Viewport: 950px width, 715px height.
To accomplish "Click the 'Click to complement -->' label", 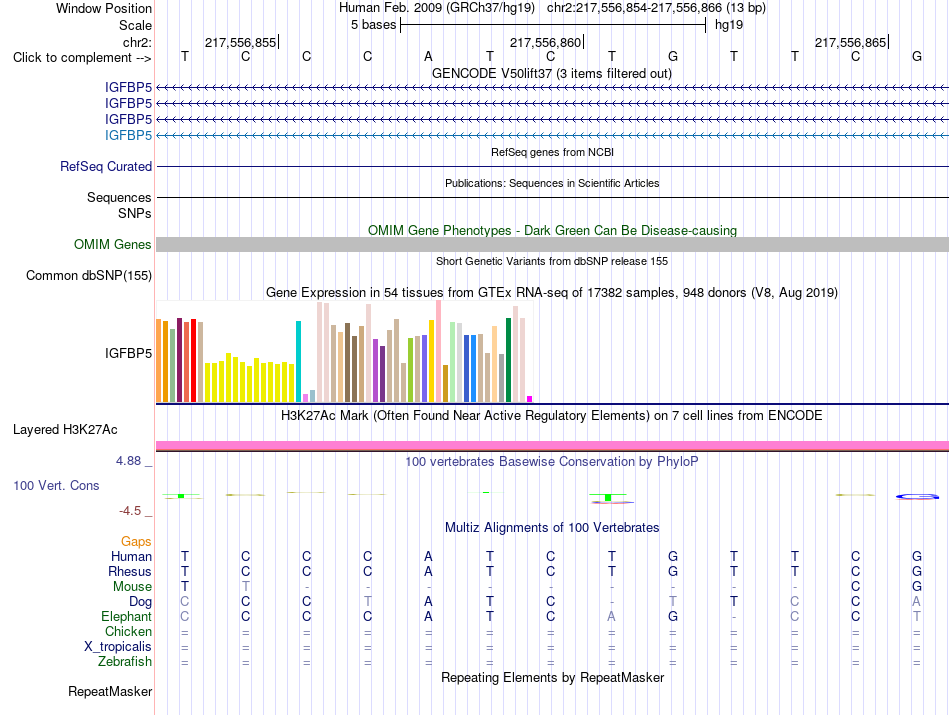I will (x=82, y=58).
